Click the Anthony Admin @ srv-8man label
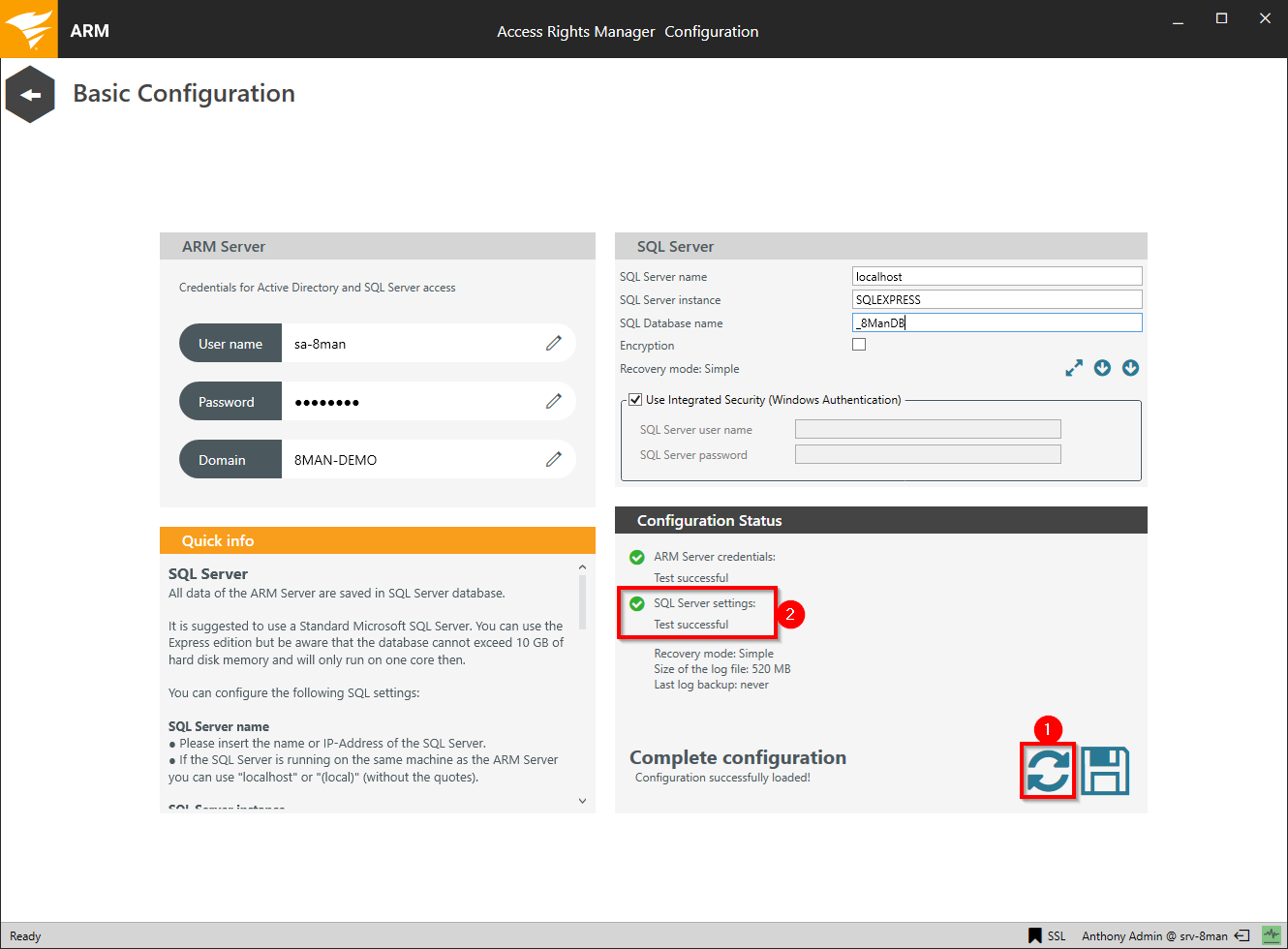1288x949 pixels. pyautogui.click(x=1154, y=935)
